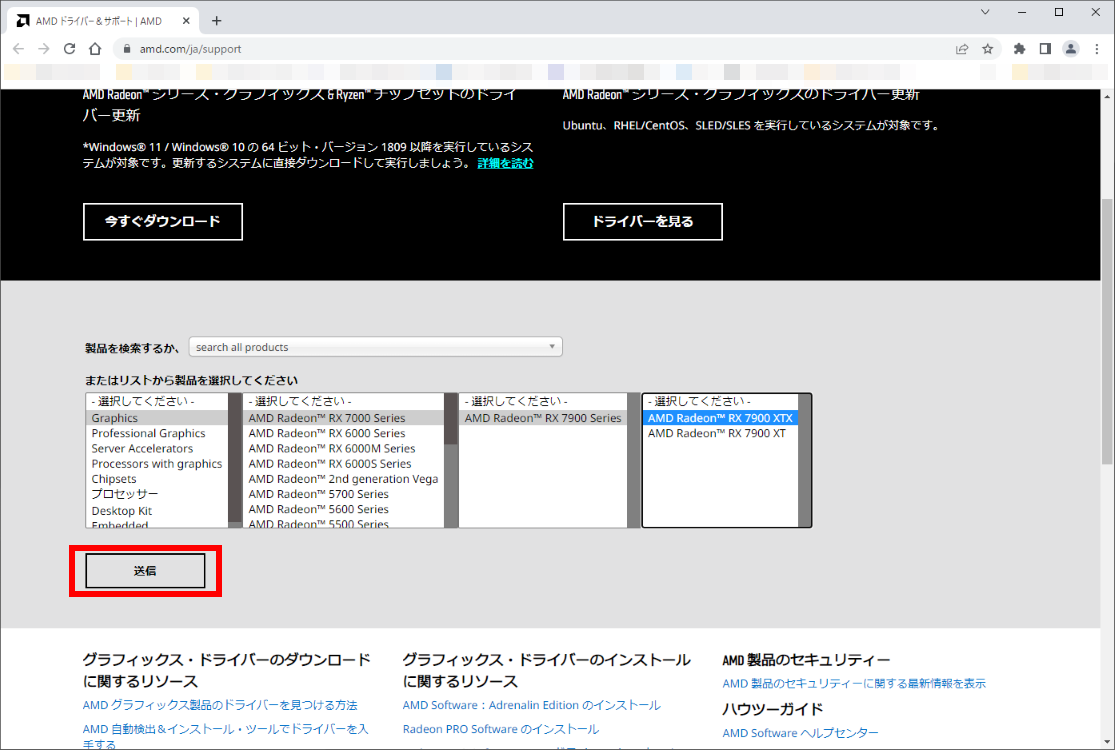
Task: Open the Chrome three-dot menu
Action: 1097,49
